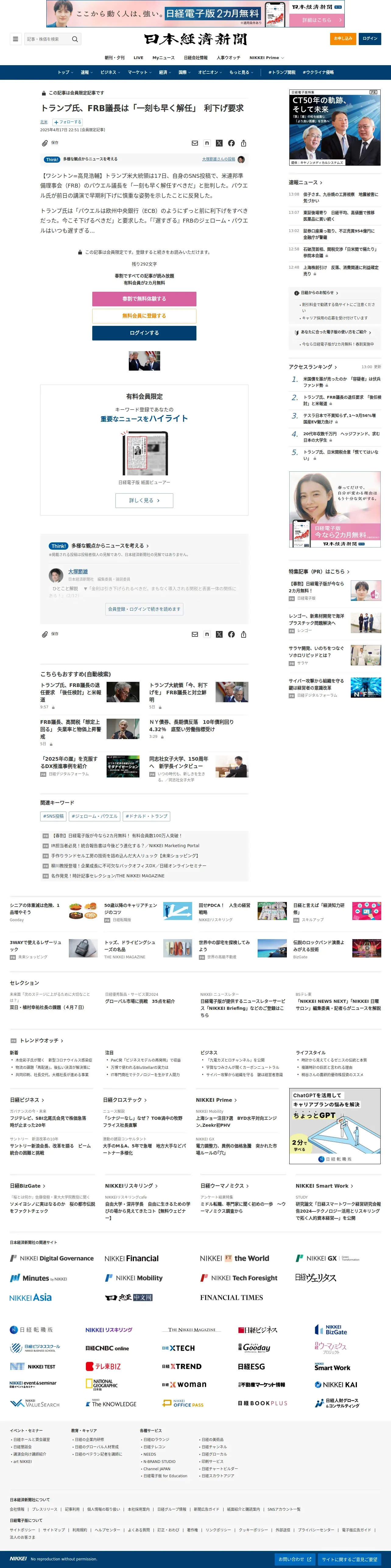
Task: Click the dark blue ログインする button
Action: [144, 333]
